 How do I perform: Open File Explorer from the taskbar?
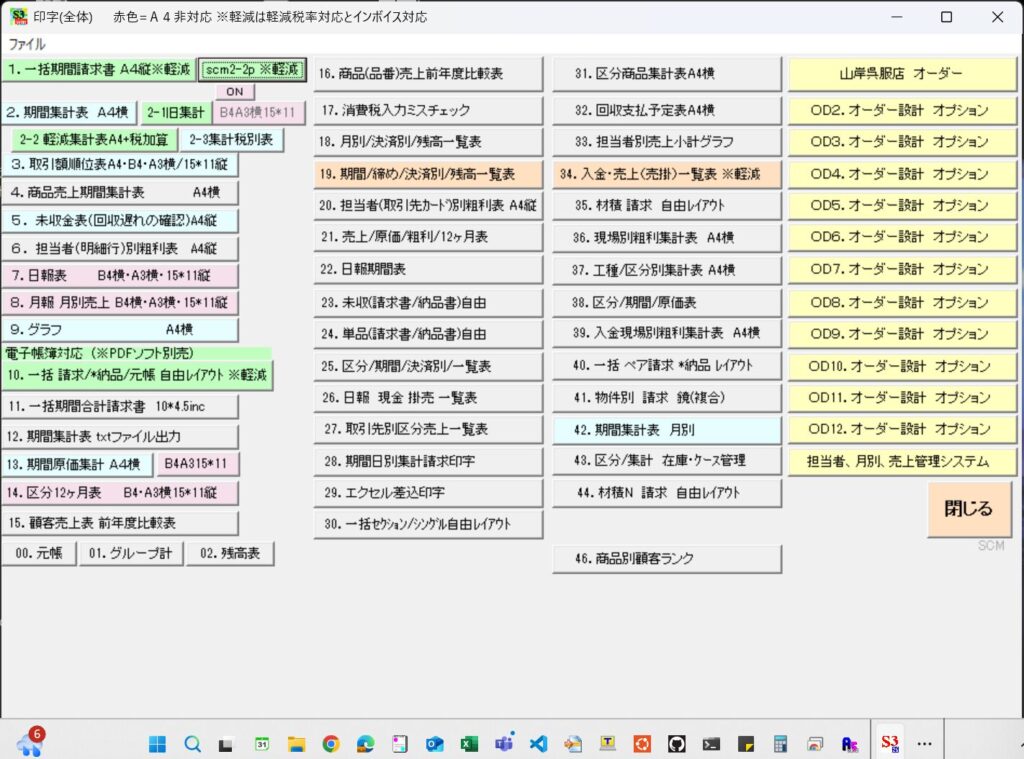[x=296, y=743]
